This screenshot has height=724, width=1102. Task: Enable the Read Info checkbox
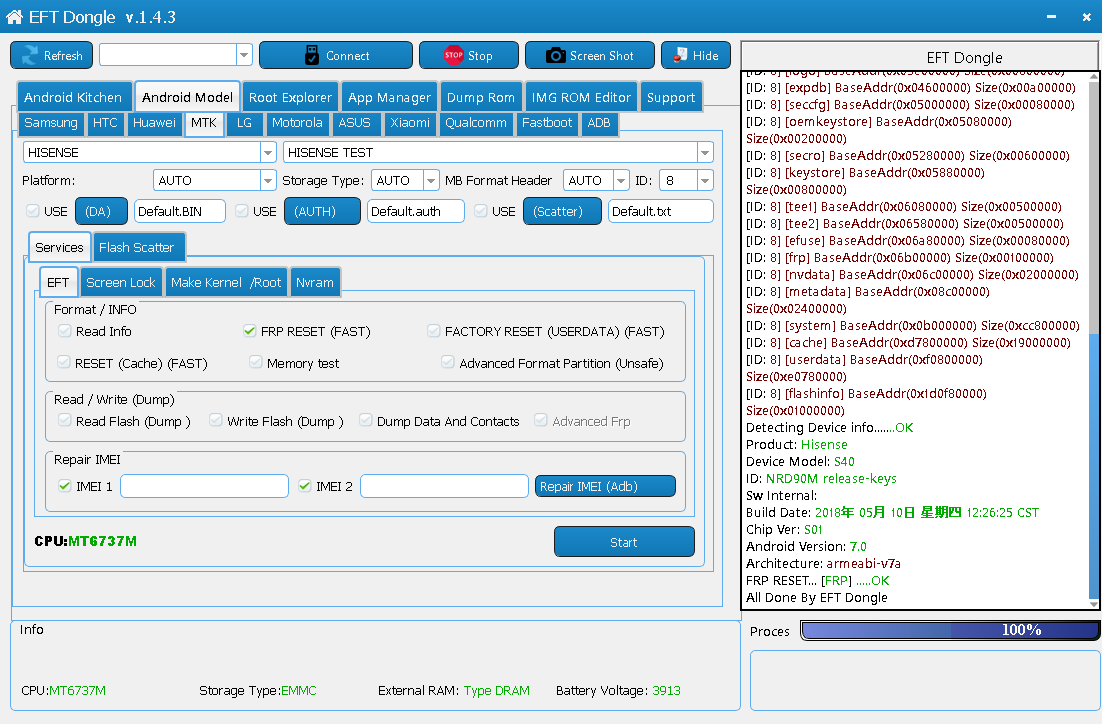[x=65, y=330]
